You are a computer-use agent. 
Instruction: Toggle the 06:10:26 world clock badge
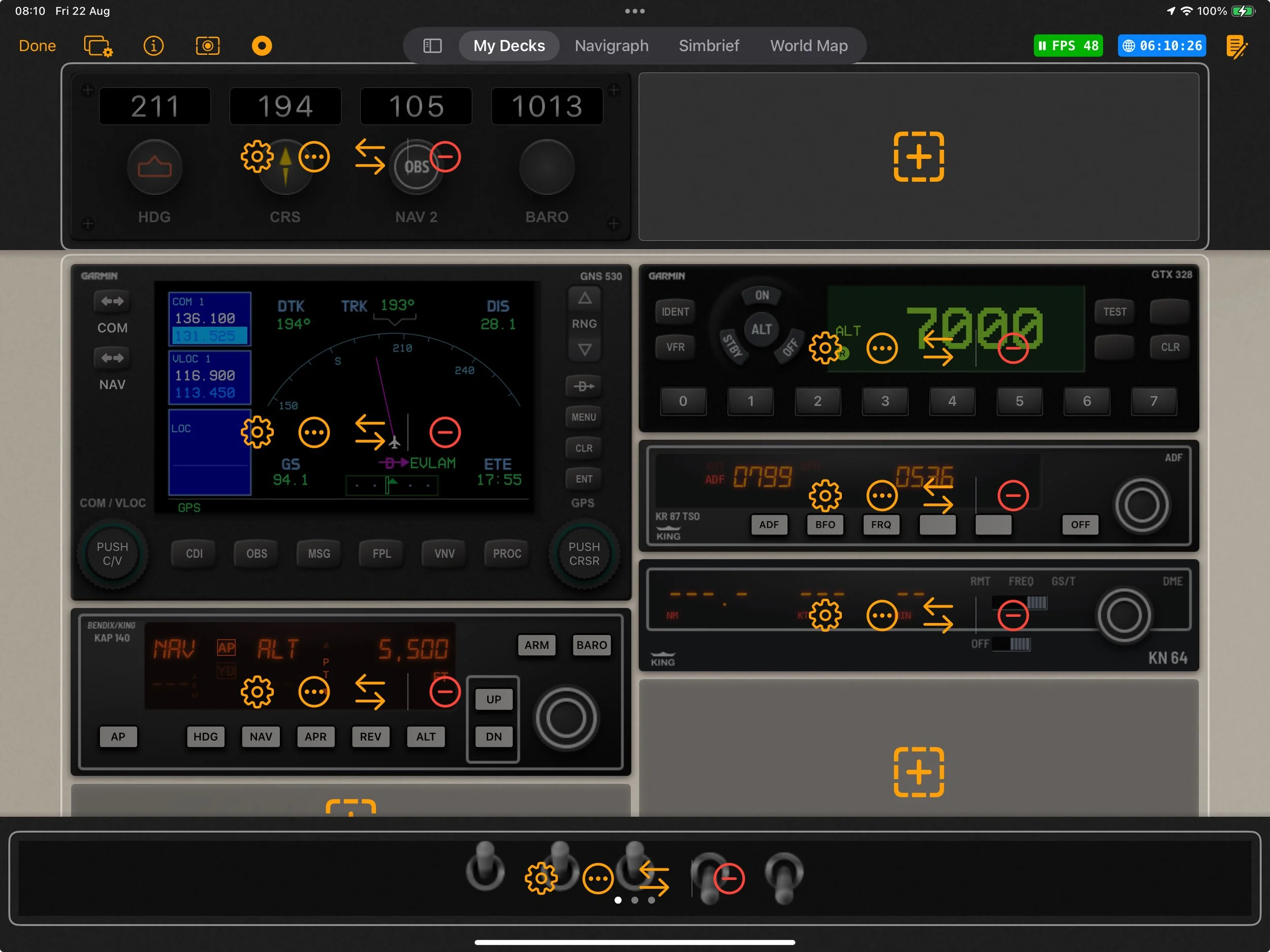[1161, 46]
